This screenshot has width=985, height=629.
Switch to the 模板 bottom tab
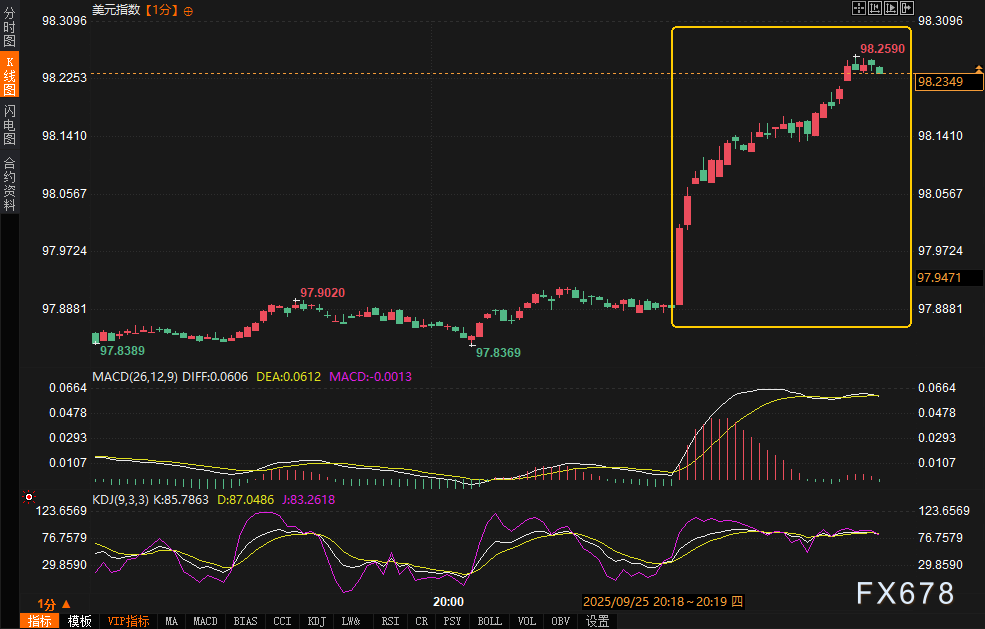[79, 621]
